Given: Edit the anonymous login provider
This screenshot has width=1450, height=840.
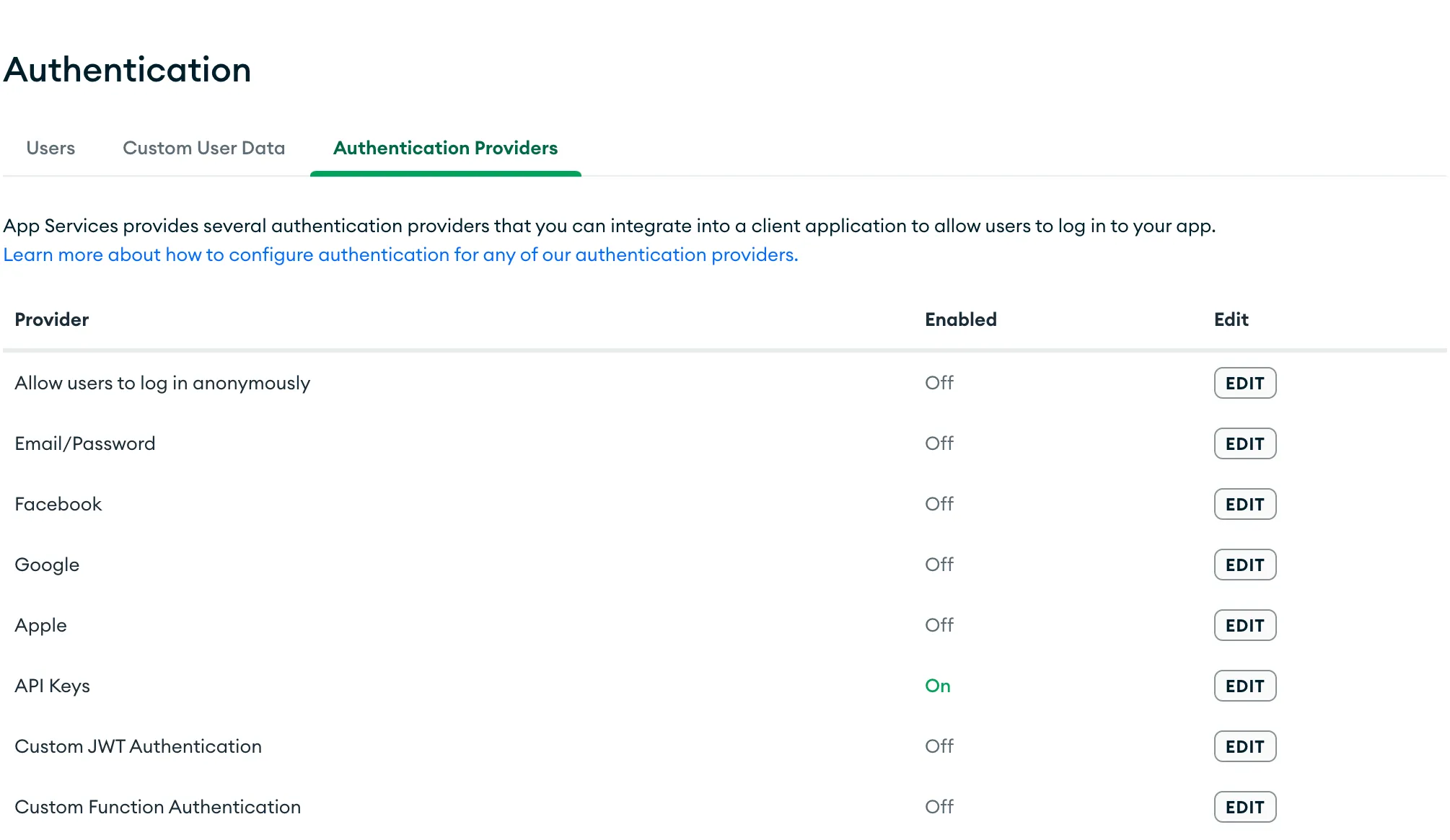Looking at the screenshot, I should tap(1244, 383).
